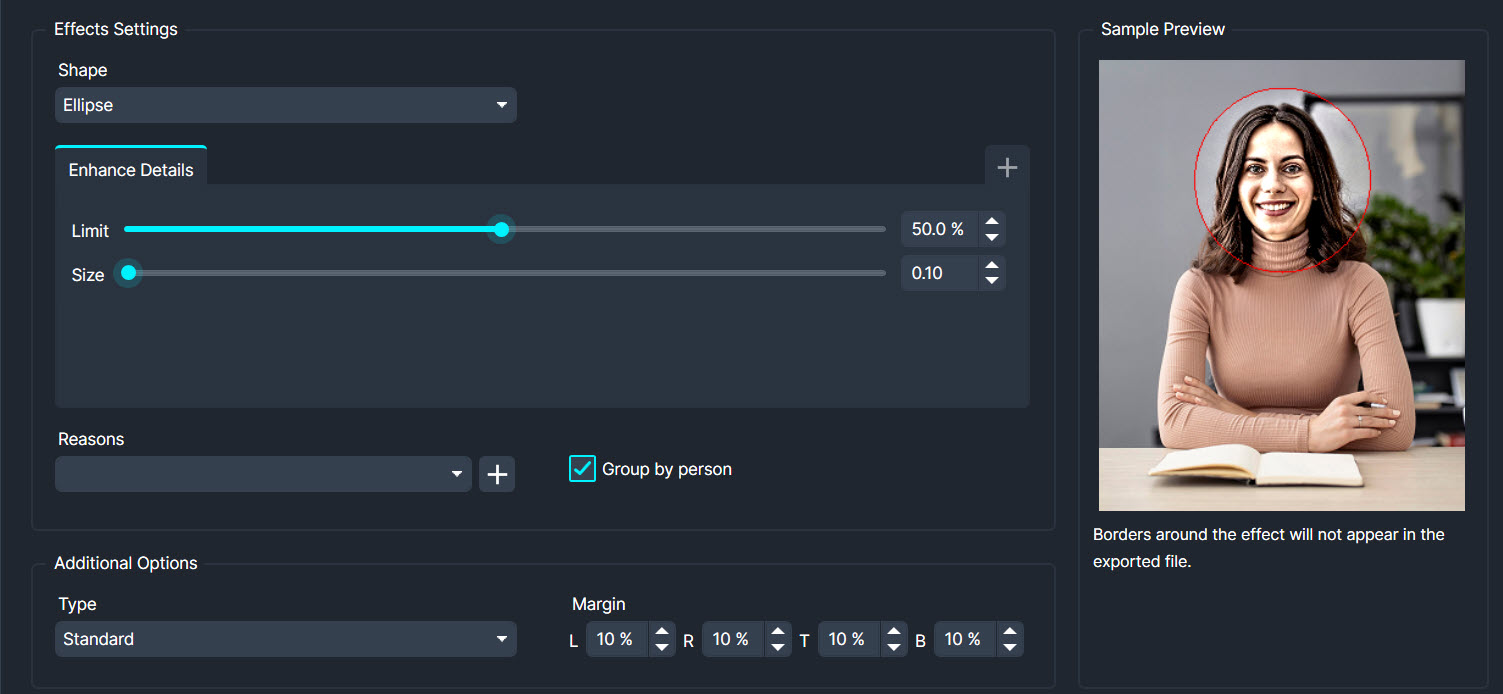Open the empty Reasons dropdown
Screen dimensions: 1503x694
tap(263, 474)
